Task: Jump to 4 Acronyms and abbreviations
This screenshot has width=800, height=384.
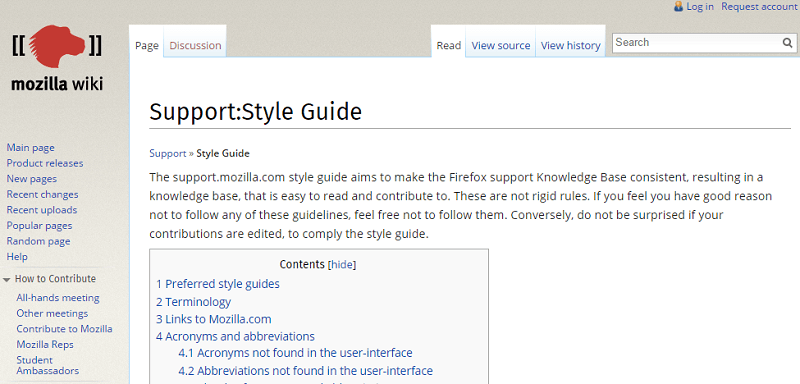Action: tap(235, 337)
